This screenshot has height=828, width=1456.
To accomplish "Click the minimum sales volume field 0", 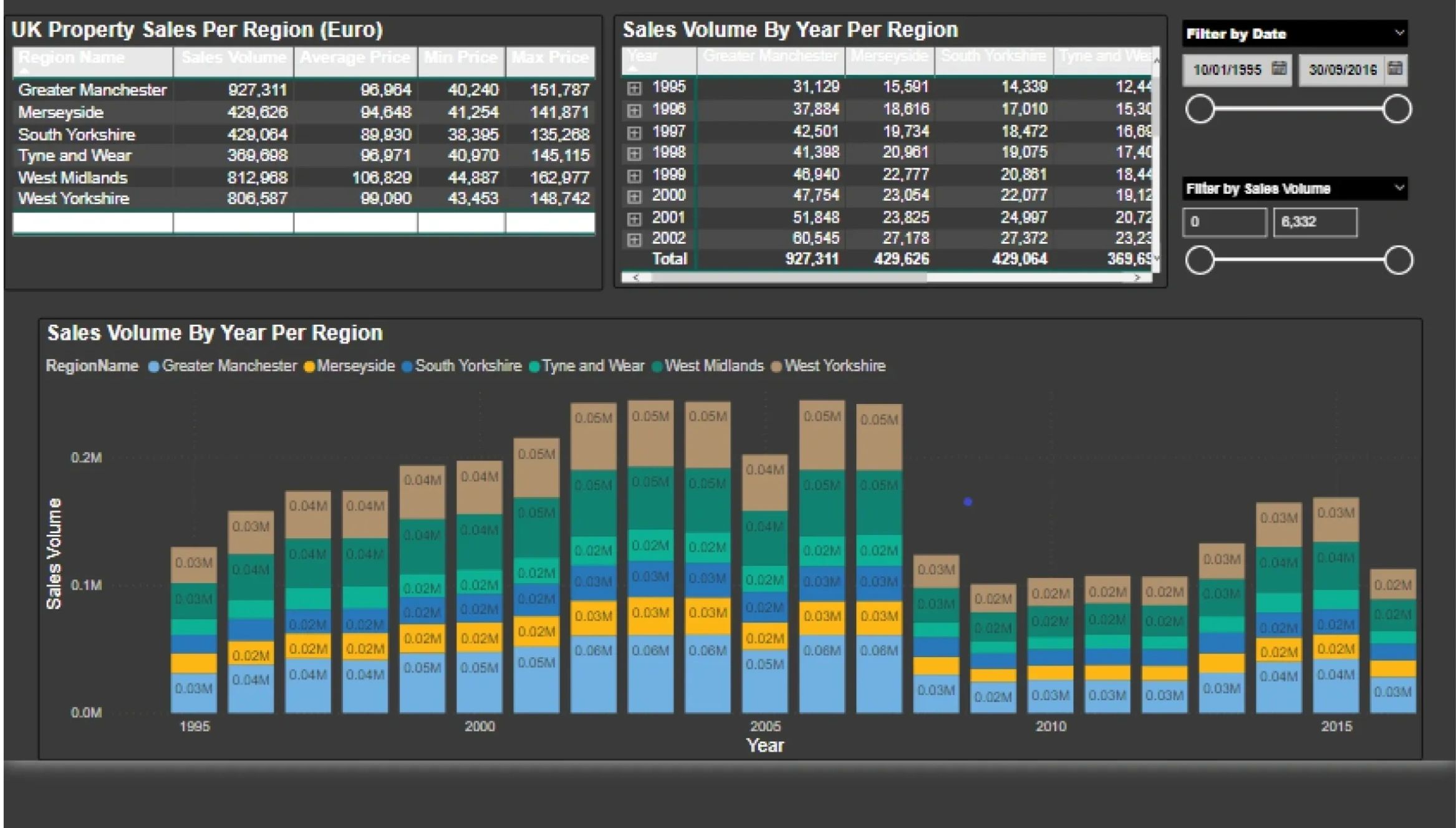I will (x=1225, y=222).
